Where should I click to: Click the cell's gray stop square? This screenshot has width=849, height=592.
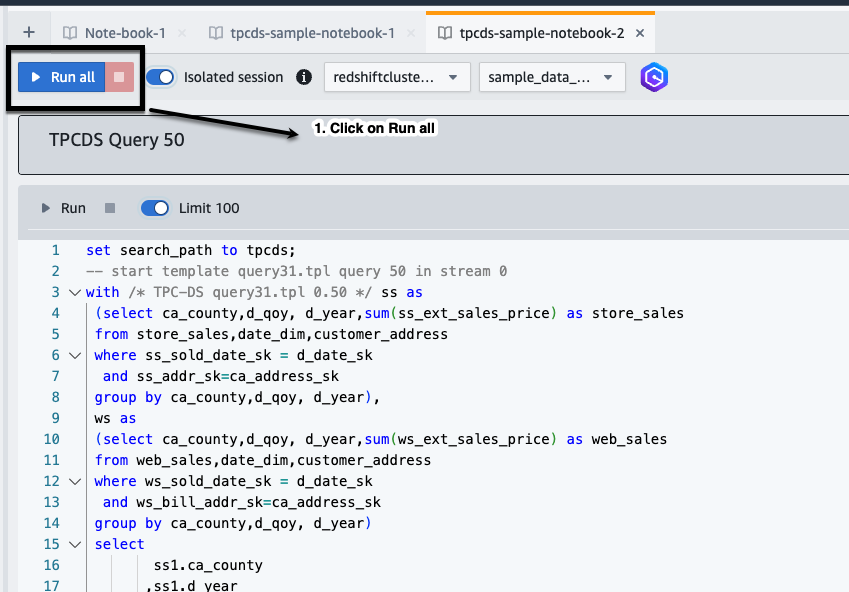click(110, 208)
